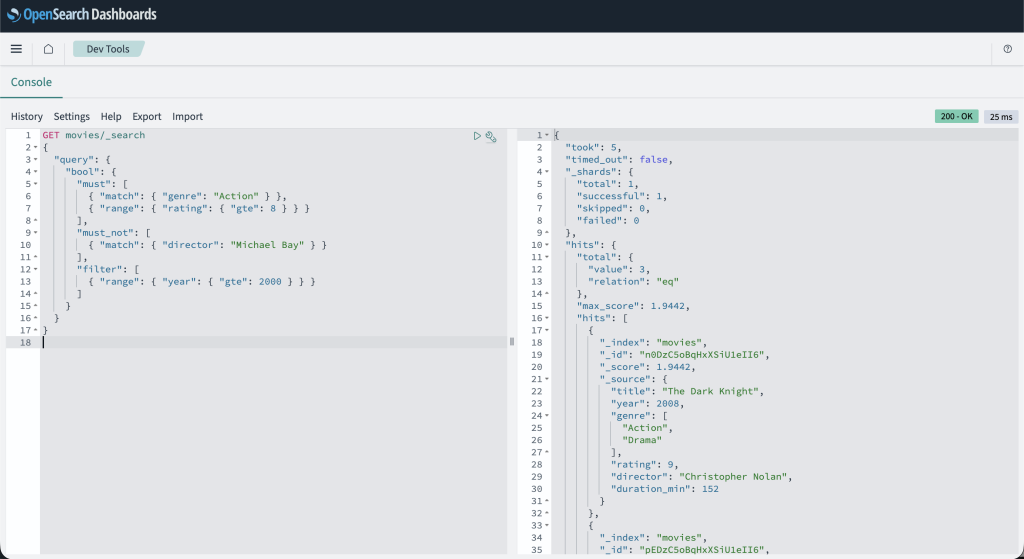Open the help icon in the top-right corner

click(x=1007, y=49)
